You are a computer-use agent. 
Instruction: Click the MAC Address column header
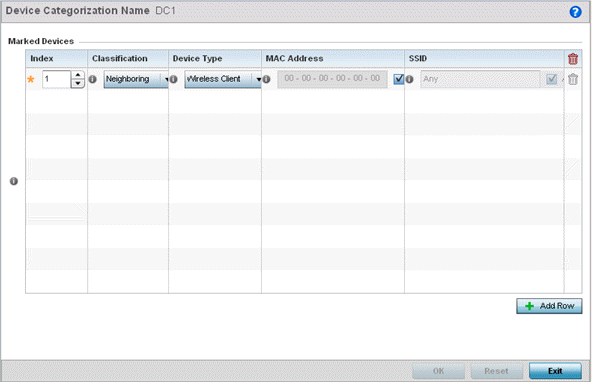tap(333, 59)
